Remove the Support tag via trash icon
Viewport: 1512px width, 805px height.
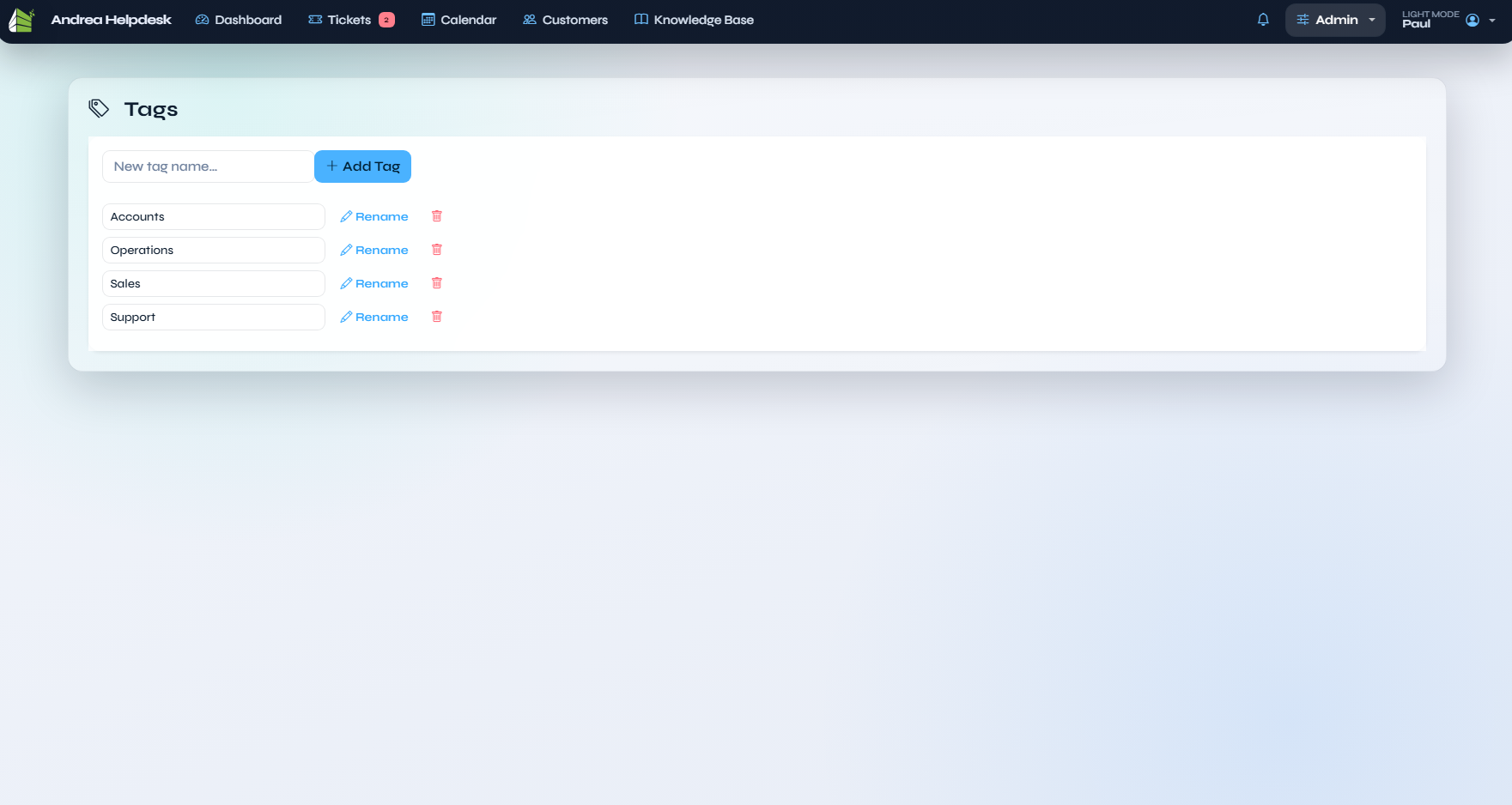click(436, 317)
